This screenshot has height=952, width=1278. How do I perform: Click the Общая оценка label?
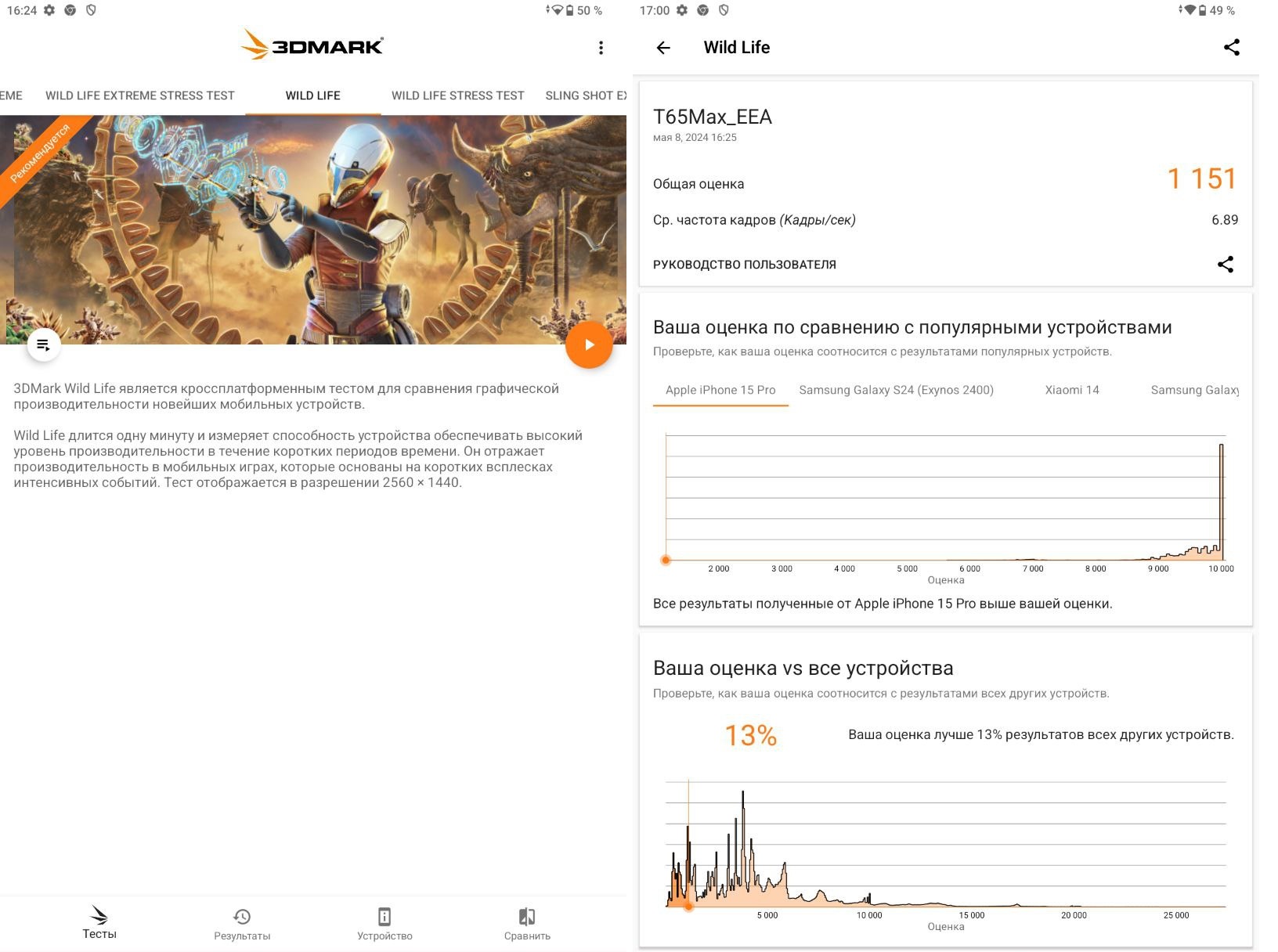tap(699, 184)
